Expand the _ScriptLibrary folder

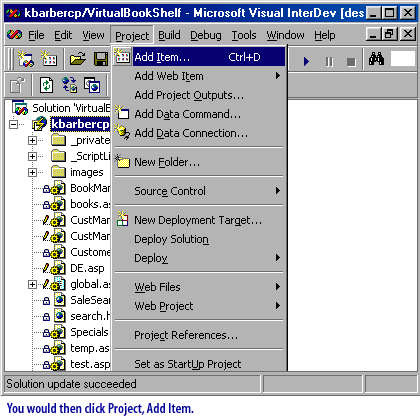coord(32,156)
